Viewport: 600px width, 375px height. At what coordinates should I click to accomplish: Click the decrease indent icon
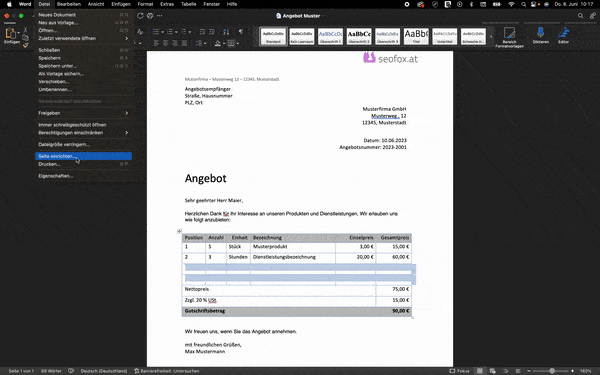(x=202, y=32)
